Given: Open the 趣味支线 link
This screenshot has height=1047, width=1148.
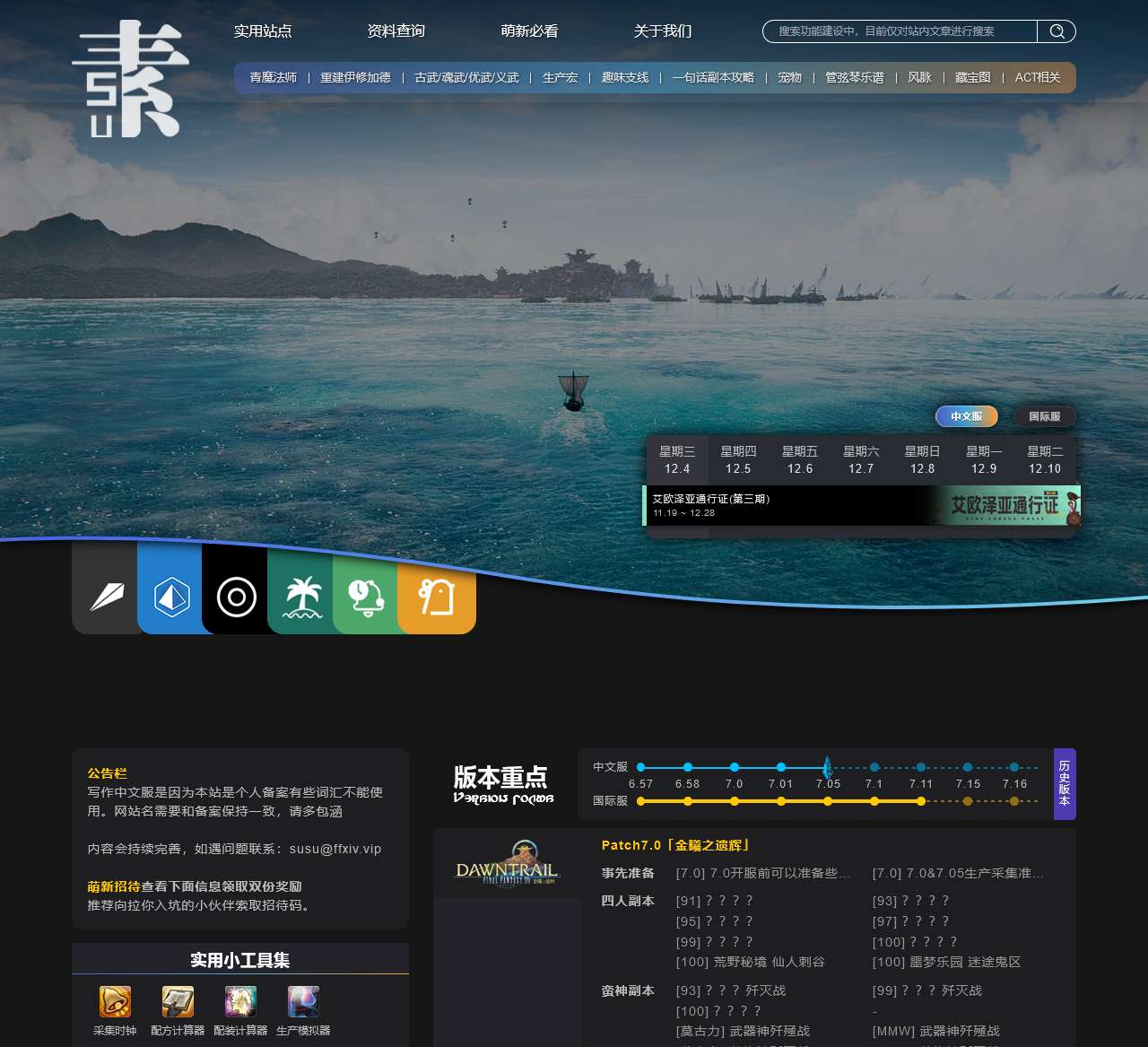Looking at the screenshot, I should 625,78.
